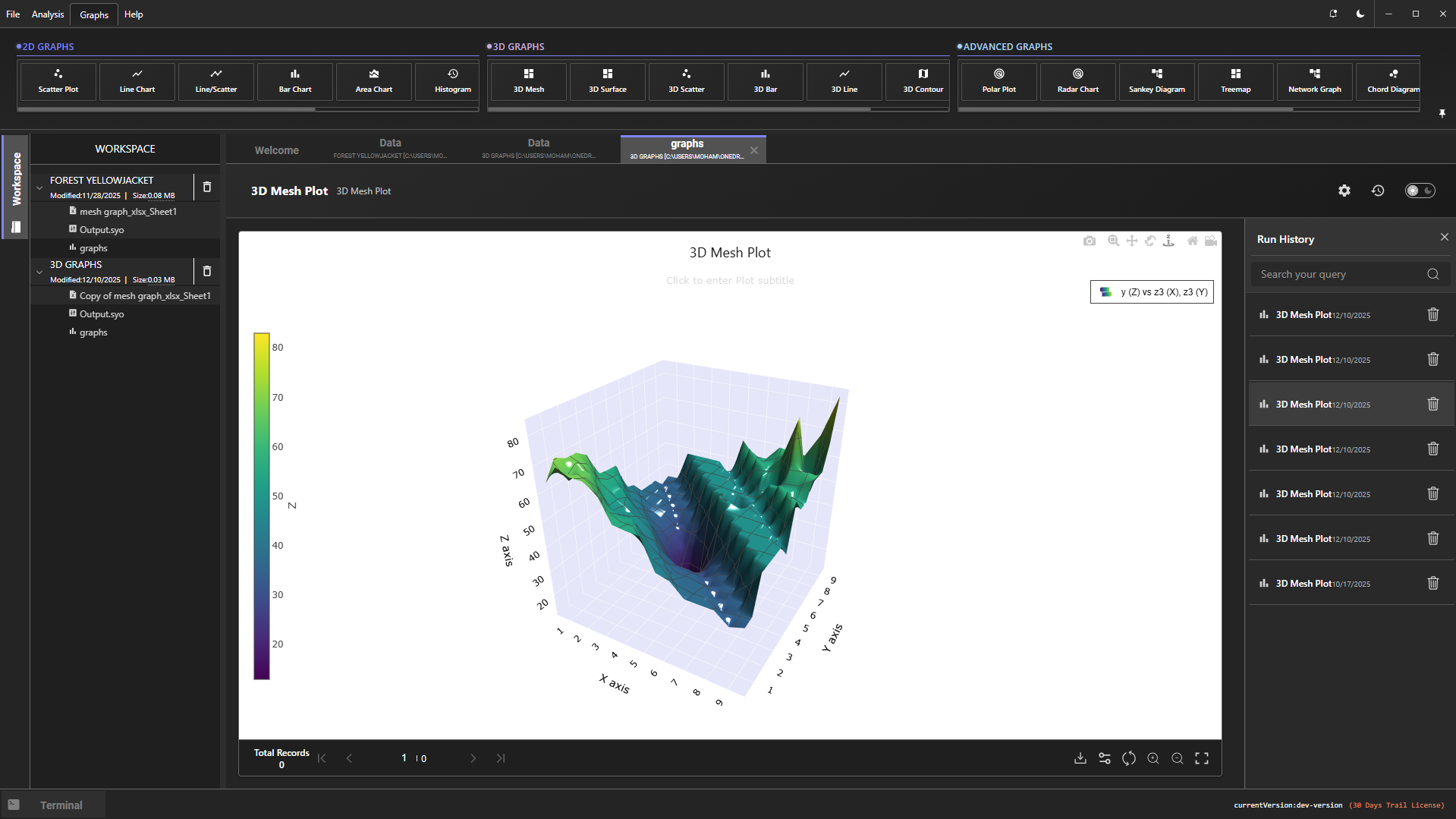Image resolution: width=1456 pixels, height=819 pixels.
Task: Open run history clock icon
Action: click(1378, 191)
